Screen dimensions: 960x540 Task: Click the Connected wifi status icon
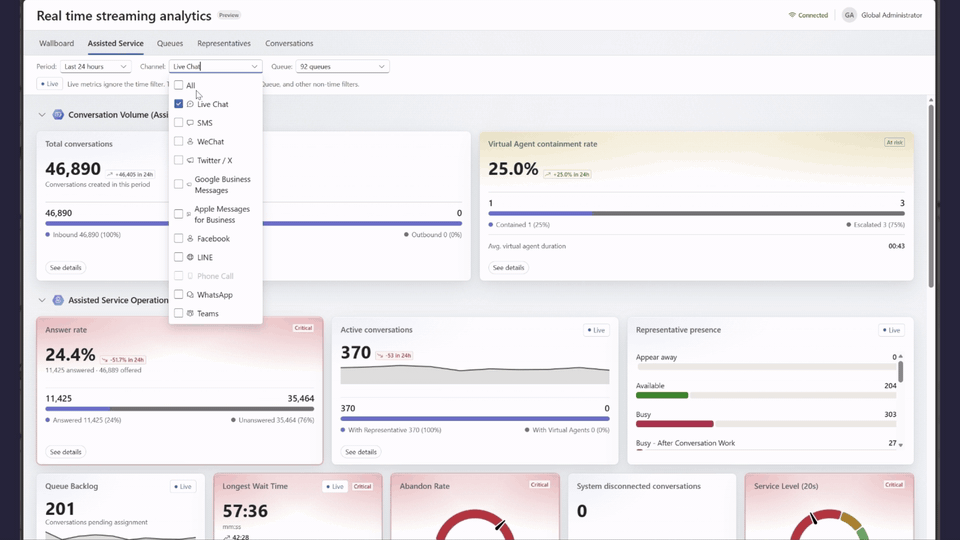click(x=792, y=15)
